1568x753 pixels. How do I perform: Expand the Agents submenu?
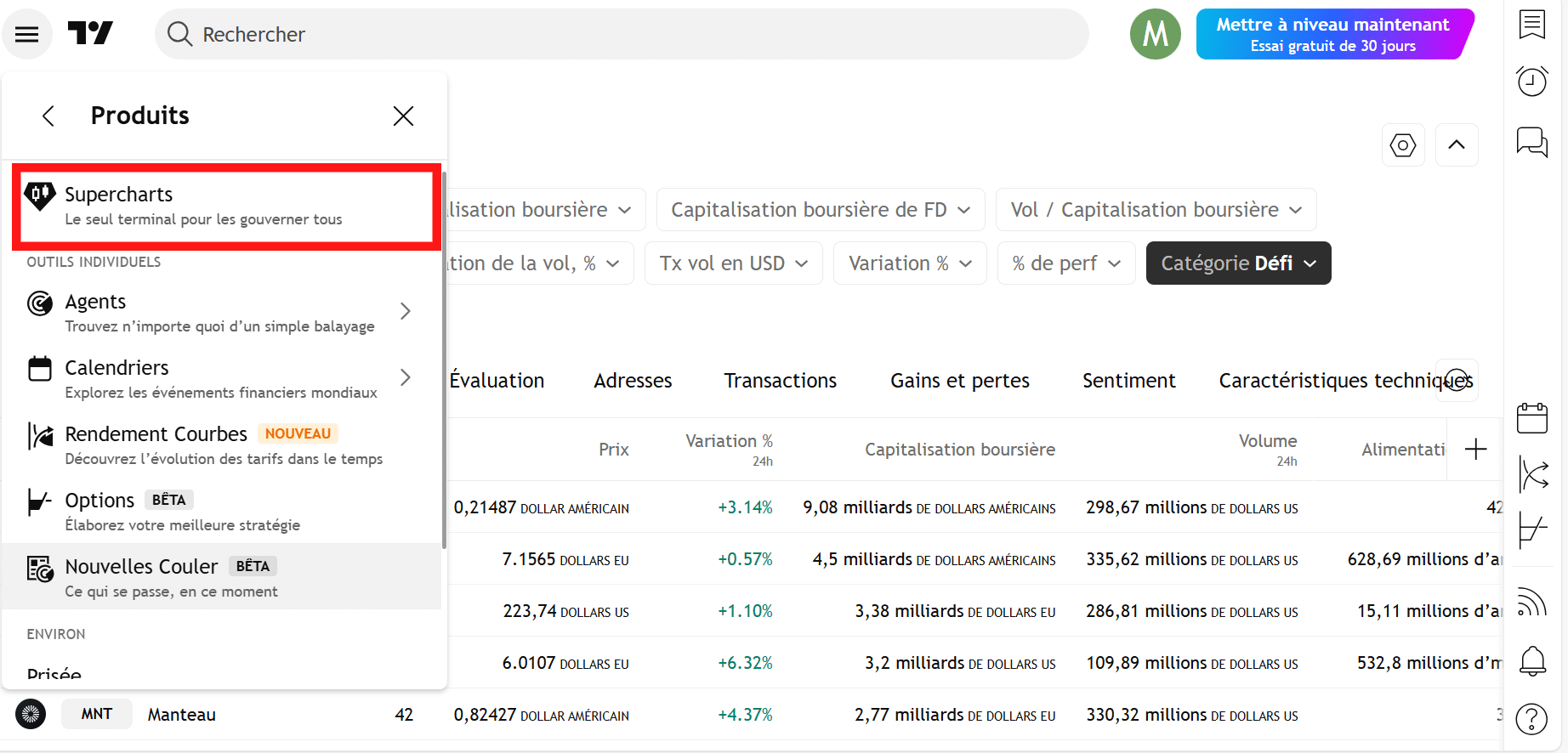[405, 312]
